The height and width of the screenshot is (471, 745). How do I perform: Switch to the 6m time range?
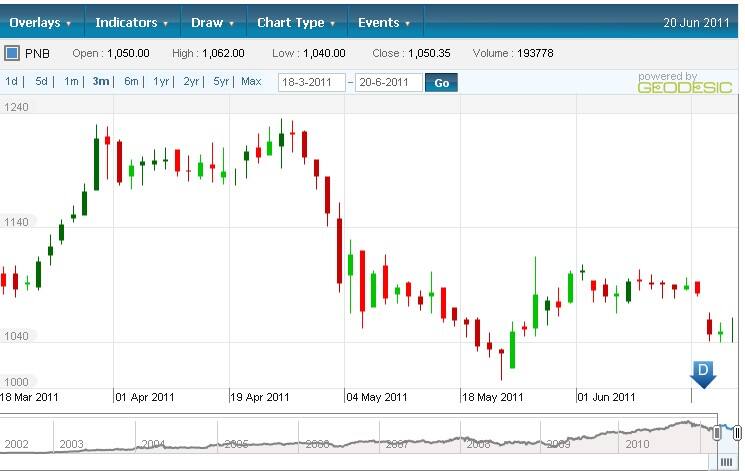tap(131, 82)
